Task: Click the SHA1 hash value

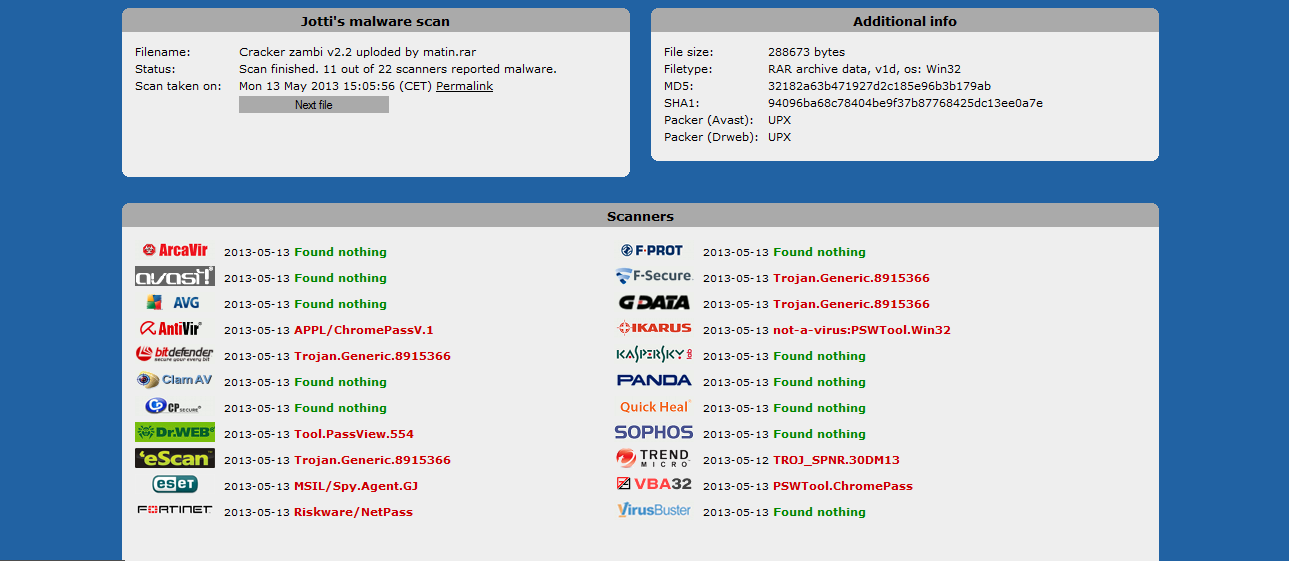Action: [905, 103]
